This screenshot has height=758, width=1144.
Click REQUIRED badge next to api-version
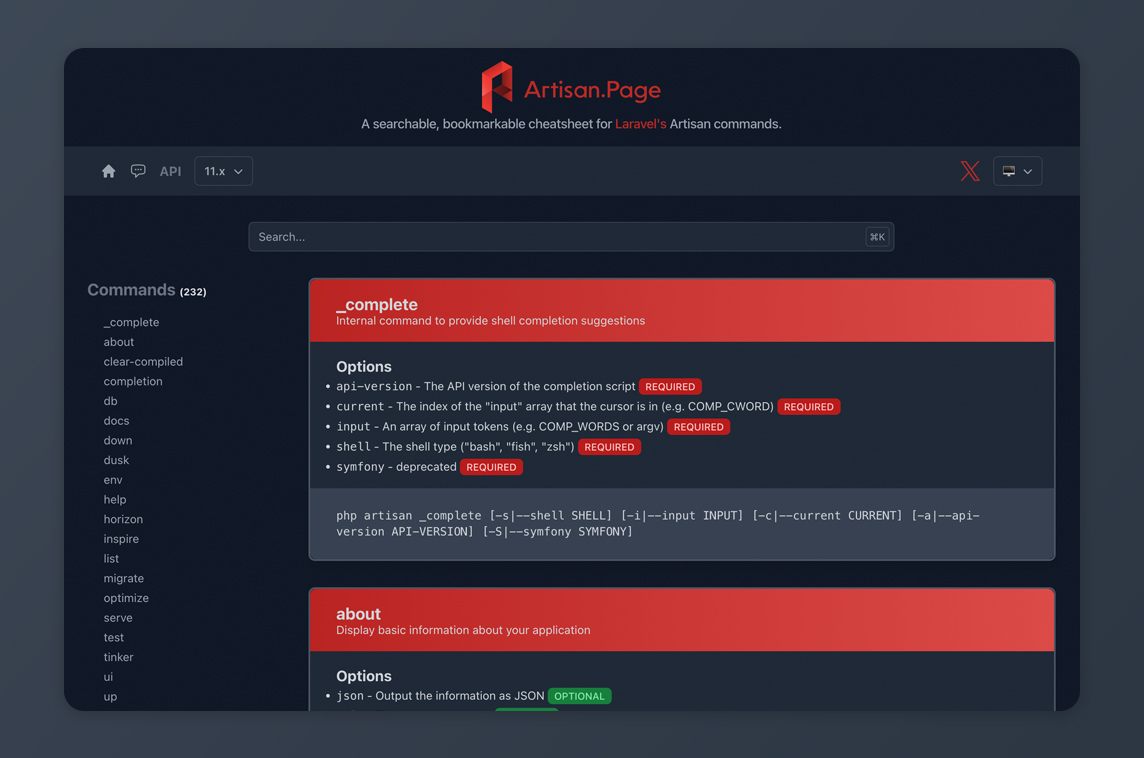tap(670, 387)
